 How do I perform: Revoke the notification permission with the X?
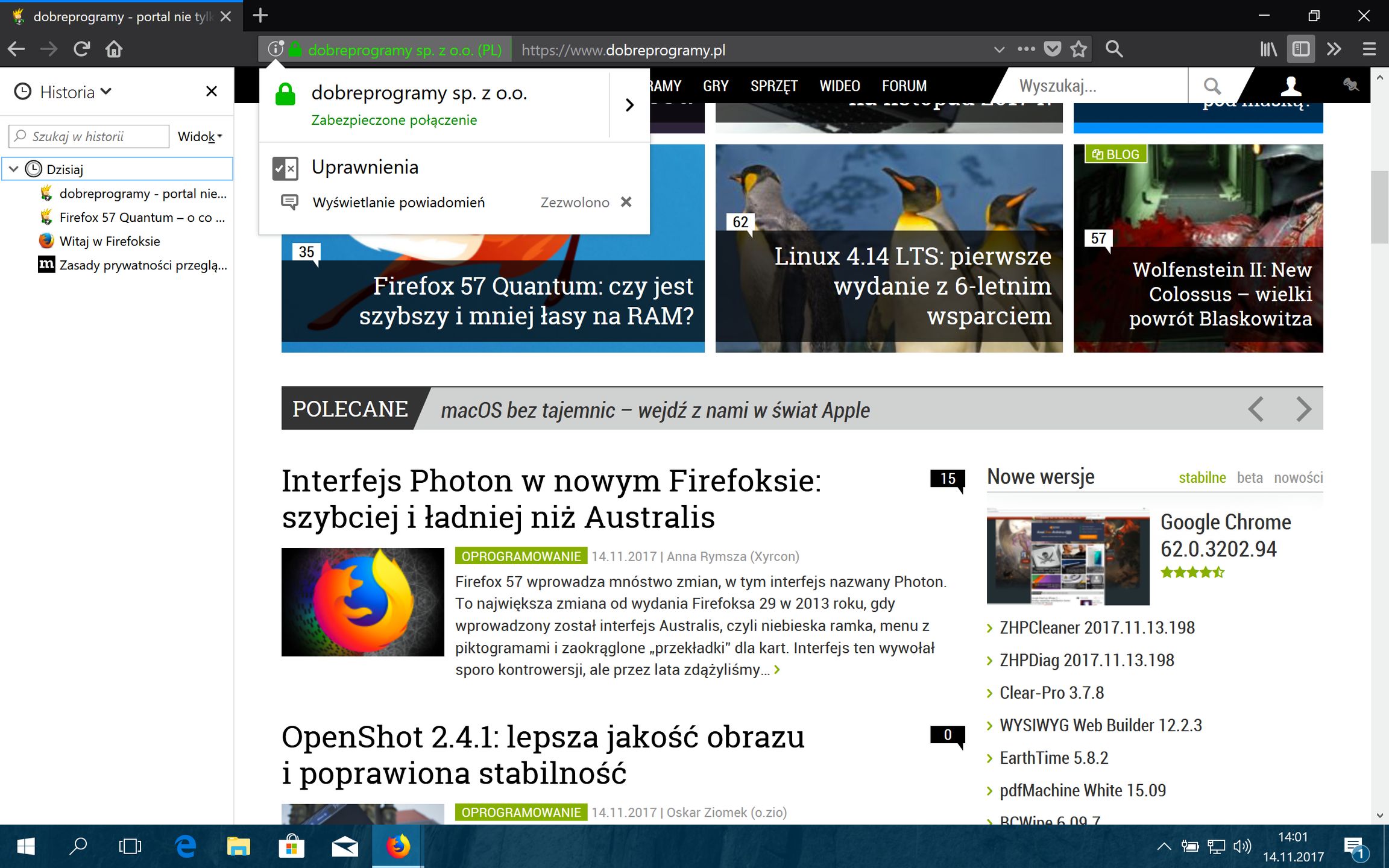point(627,202)
